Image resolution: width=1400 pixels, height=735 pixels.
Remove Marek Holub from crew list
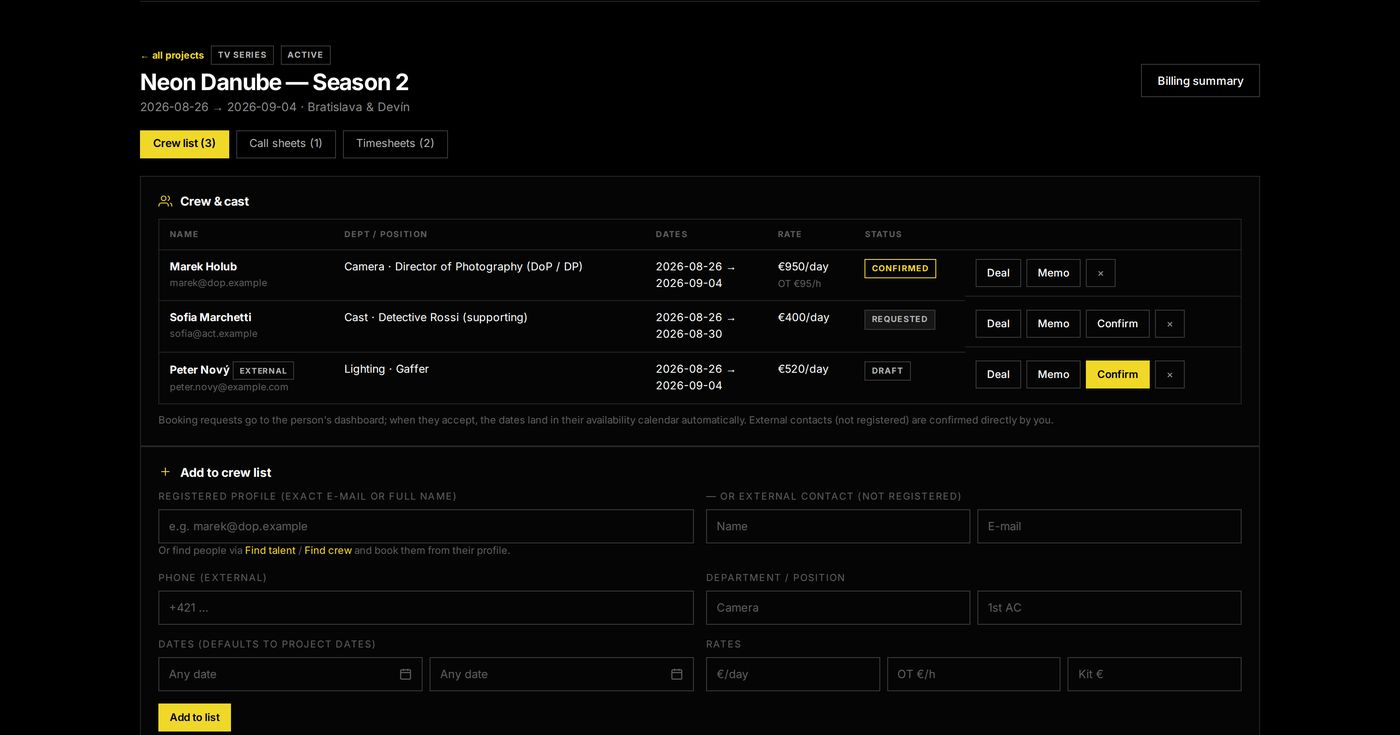(x=1100, y=273)
